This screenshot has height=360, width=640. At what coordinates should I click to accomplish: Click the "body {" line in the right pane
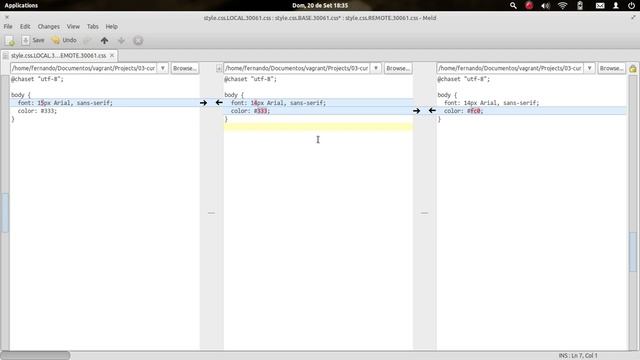click(x=447, y=95)
